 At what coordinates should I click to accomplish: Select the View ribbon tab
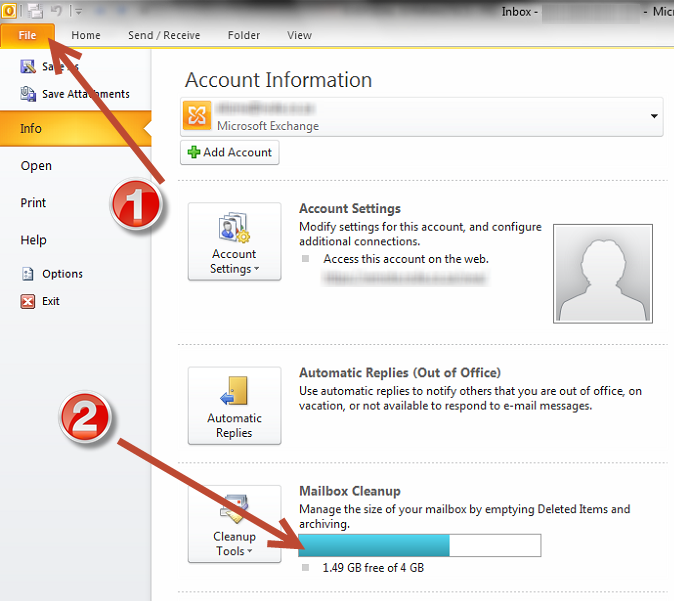click(x=299, y=35)
